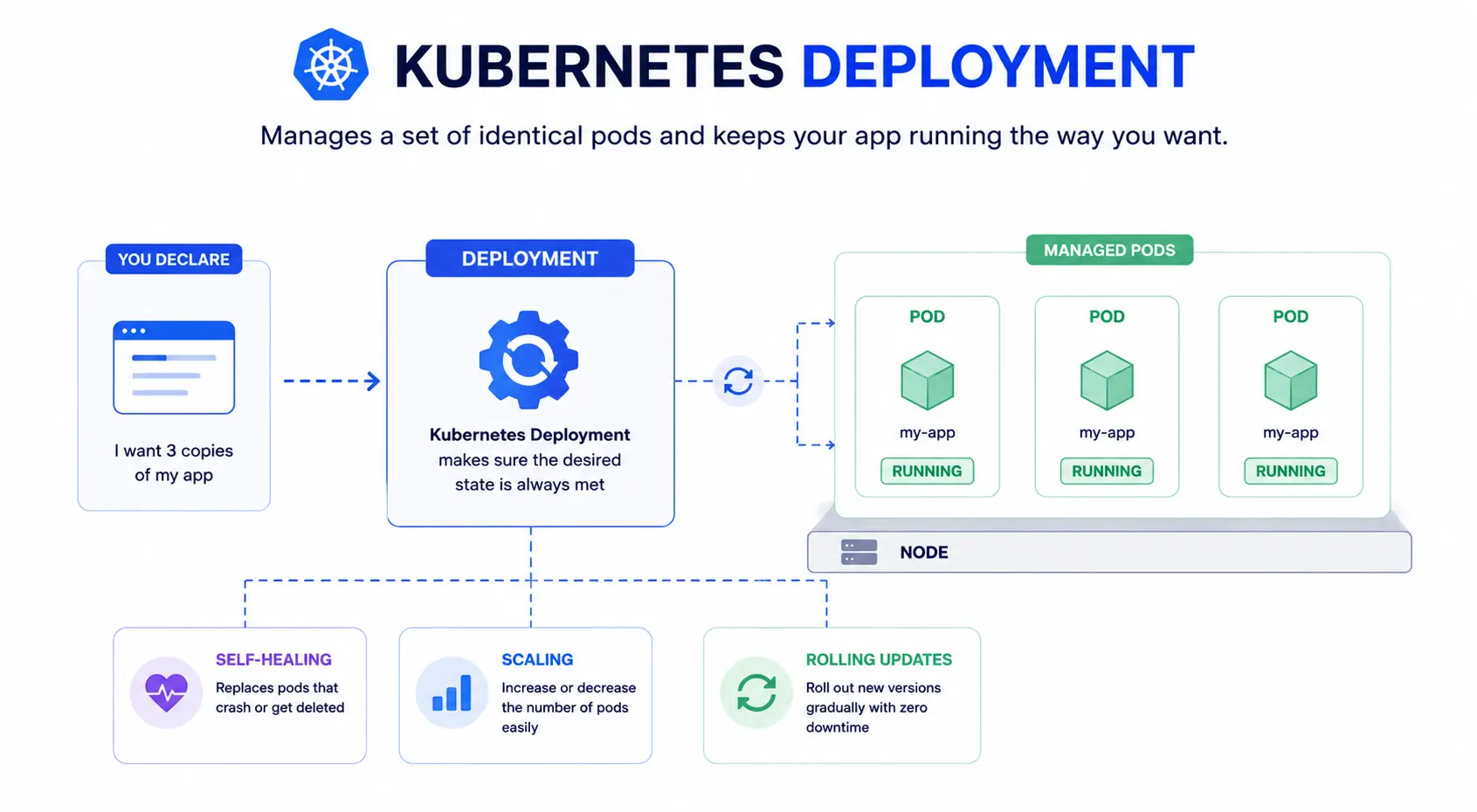1477x812 pixels.
Task: Click the MANAGED PODS green badge
Action: pos(1109,251)
